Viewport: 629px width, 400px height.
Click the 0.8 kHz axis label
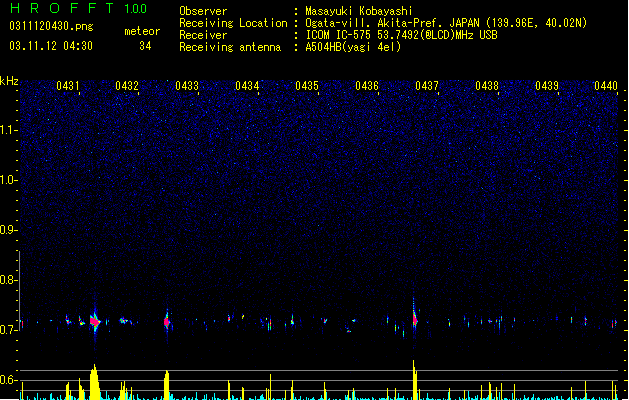(x=9, y=280)
